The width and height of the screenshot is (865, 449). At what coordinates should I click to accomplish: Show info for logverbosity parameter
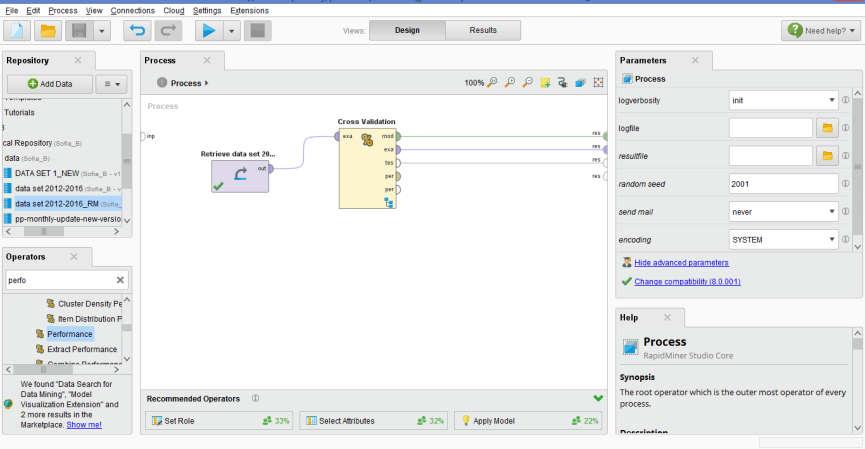[845, 100]
